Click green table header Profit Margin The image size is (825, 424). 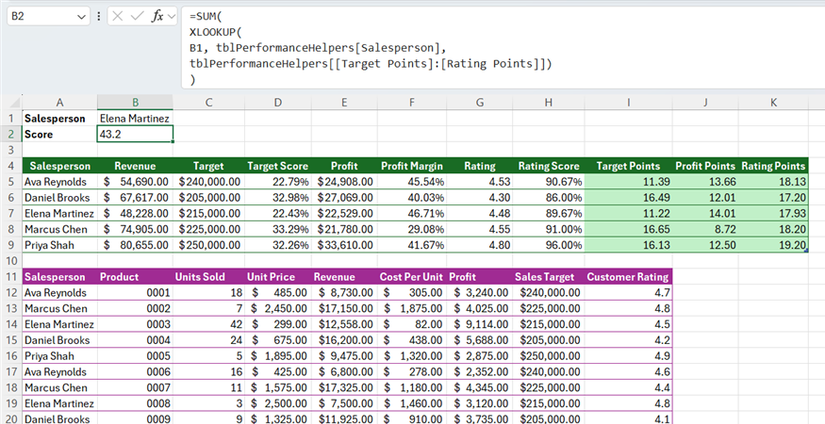[x=412, y=166]
